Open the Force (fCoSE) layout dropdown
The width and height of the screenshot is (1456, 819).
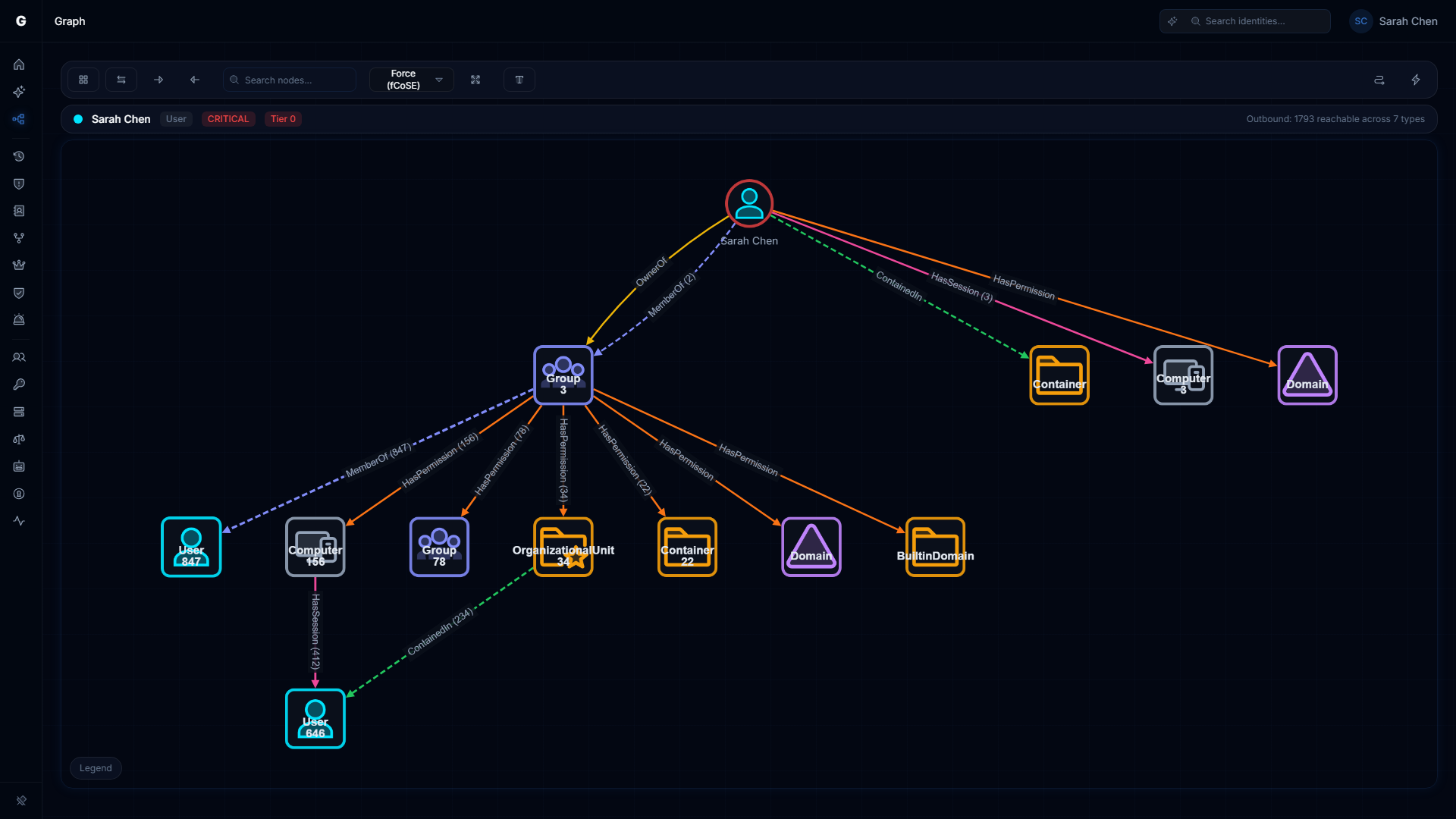(x=411, y=79)
